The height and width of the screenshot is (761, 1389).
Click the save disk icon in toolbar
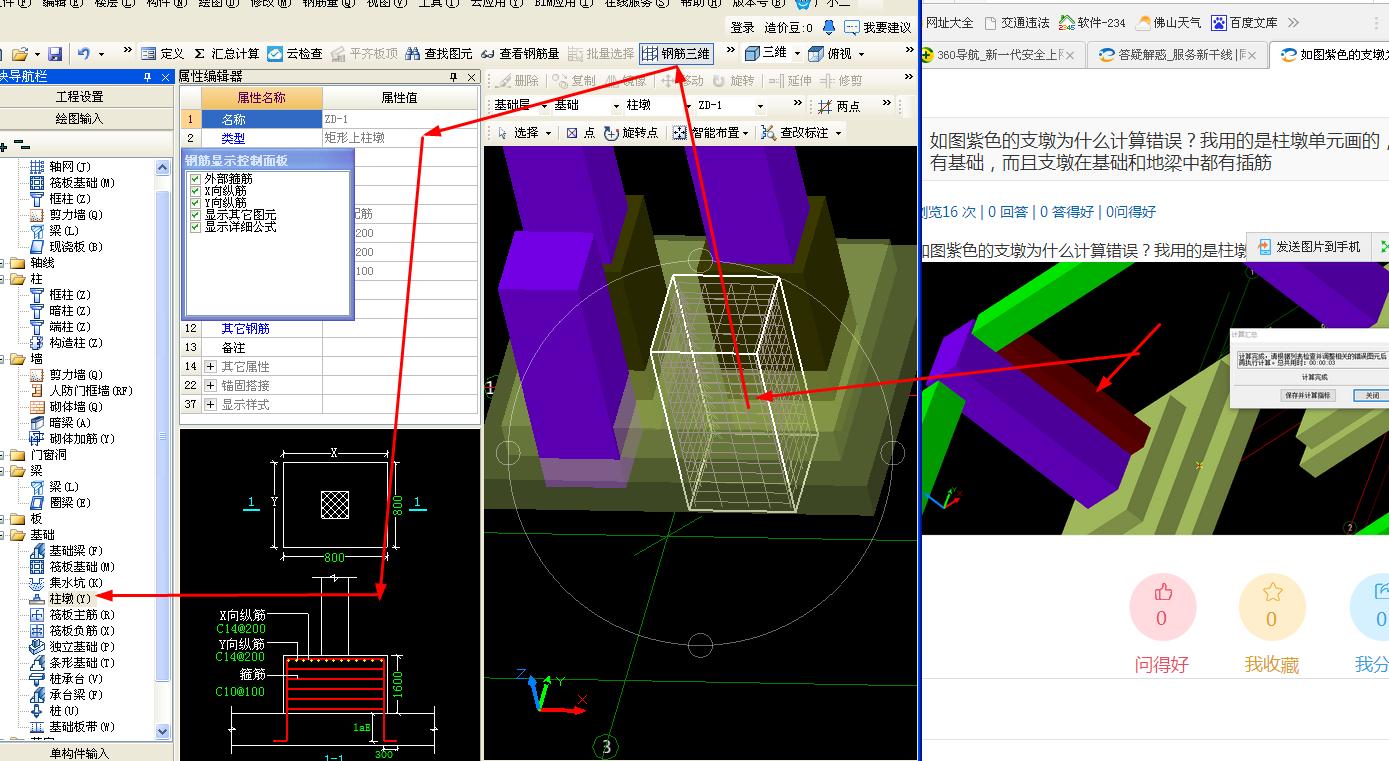[55, 54]
